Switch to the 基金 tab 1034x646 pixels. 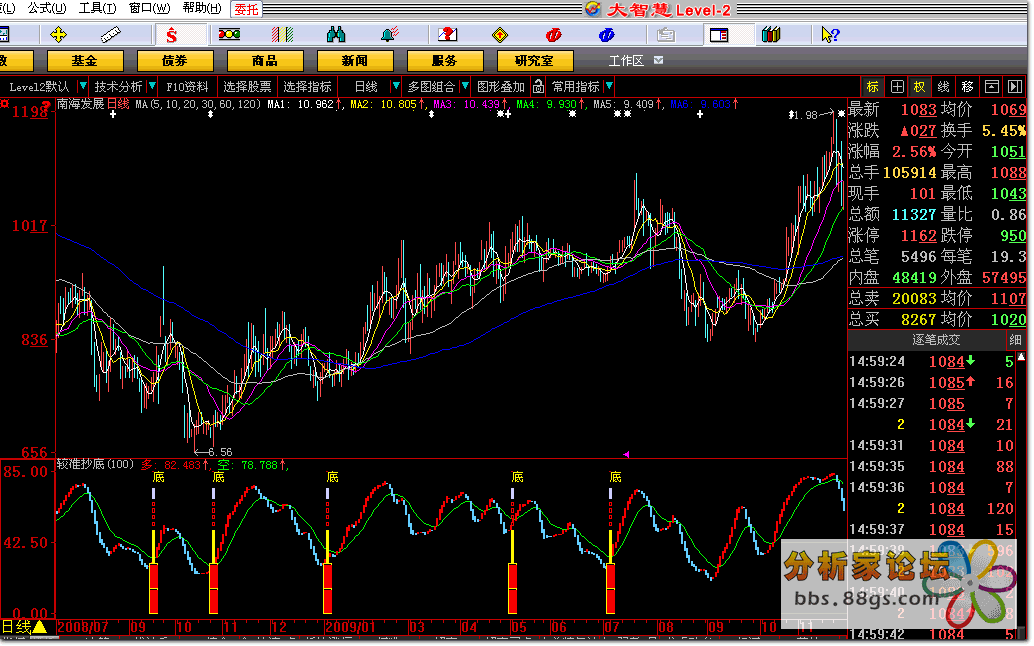[85, 61]
